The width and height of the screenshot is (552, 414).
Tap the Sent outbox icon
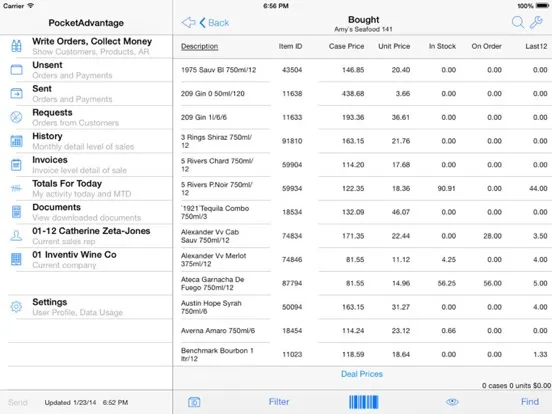point(16,94)
